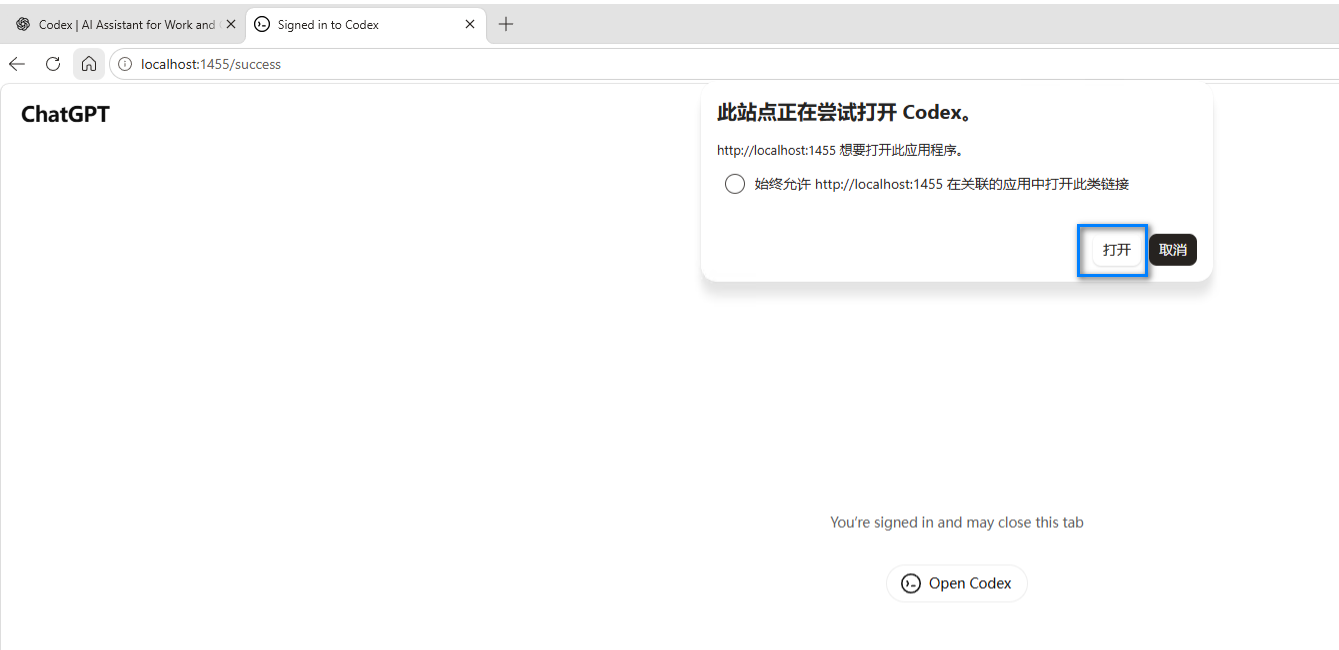Click the 取消 button to cancel
This screenshot has width=1339, height=650.
(1173, 250)
